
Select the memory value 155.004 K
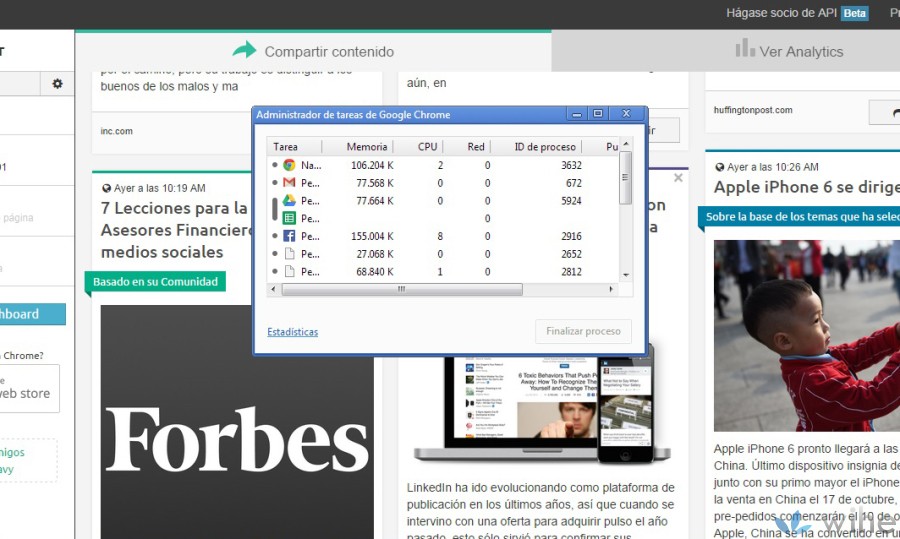(372, 236)
